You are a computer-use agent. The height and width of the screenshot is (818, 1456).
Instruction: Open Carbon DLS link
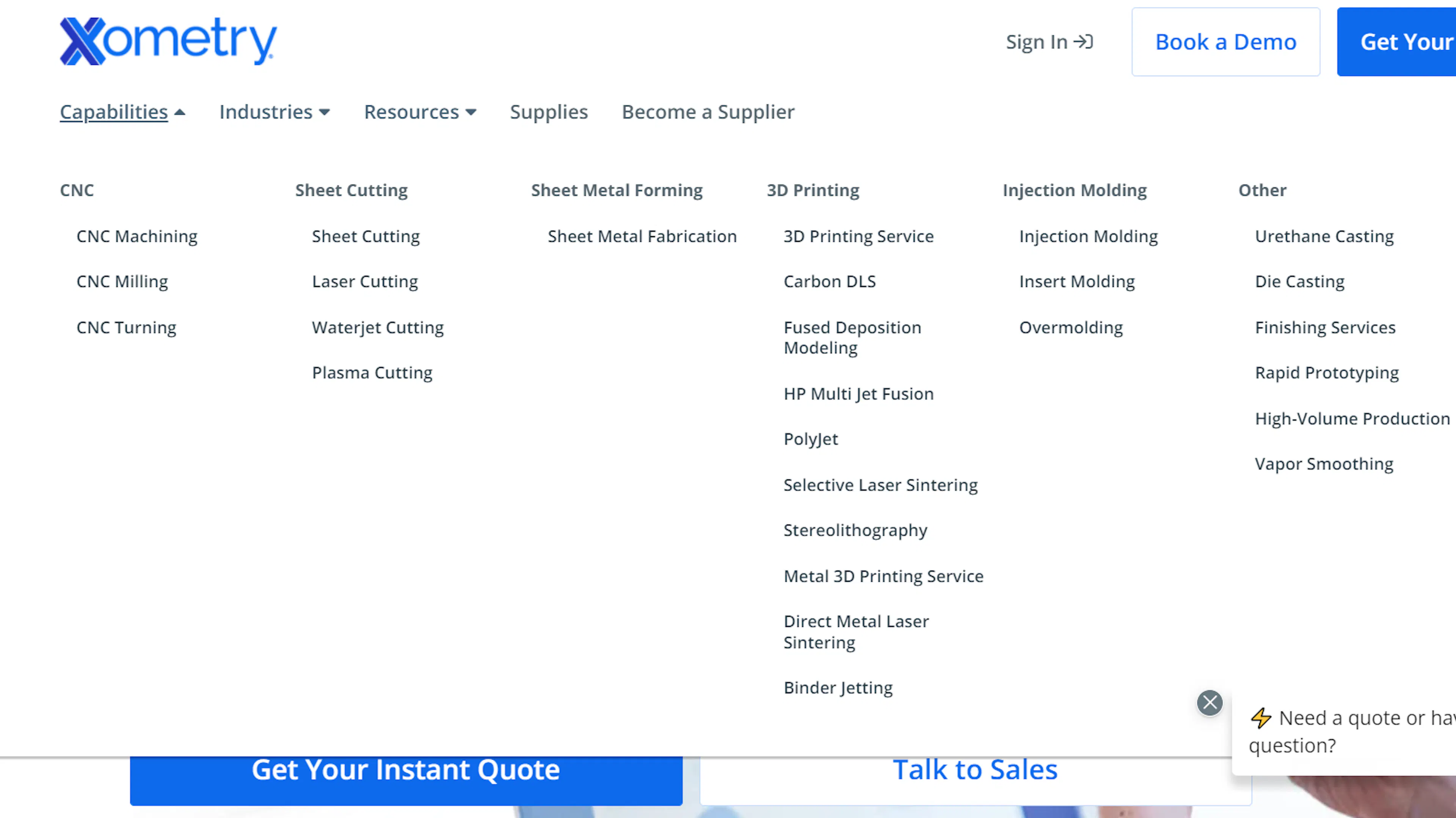point(830,281)
